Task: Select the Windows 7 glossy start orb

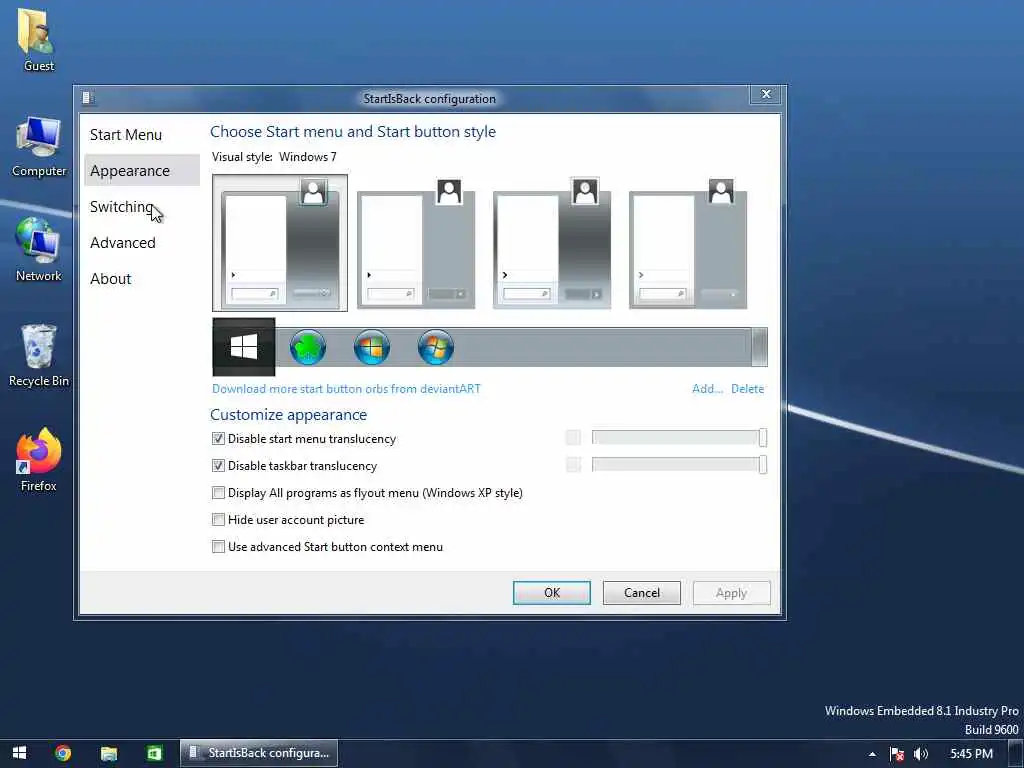Action: tap(436, 347)
